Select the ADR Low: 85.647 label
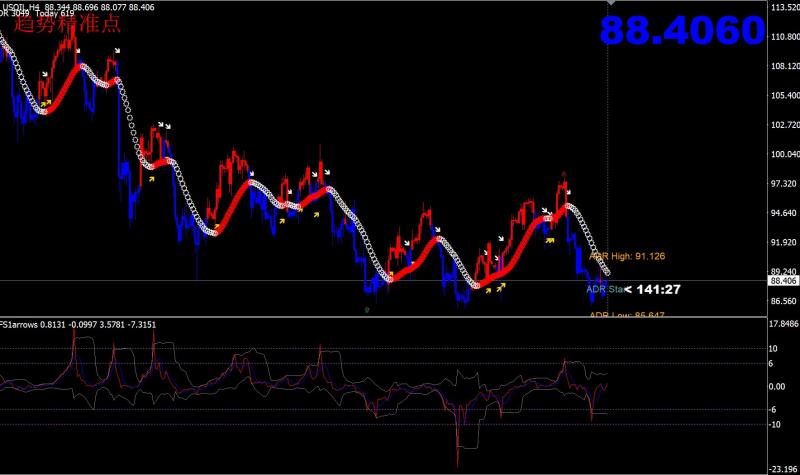The image size is (800, 475). pos(627,314)
